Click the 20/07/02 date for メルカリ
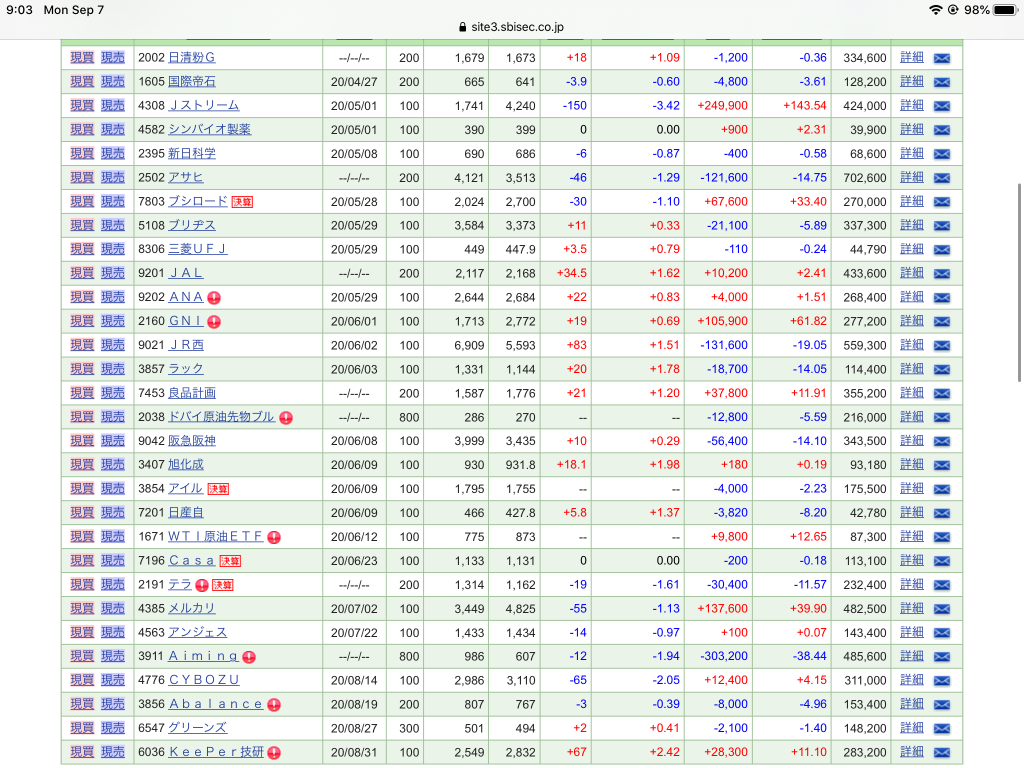The height and width of the screenshot is (768, 1024). [354, 609]
